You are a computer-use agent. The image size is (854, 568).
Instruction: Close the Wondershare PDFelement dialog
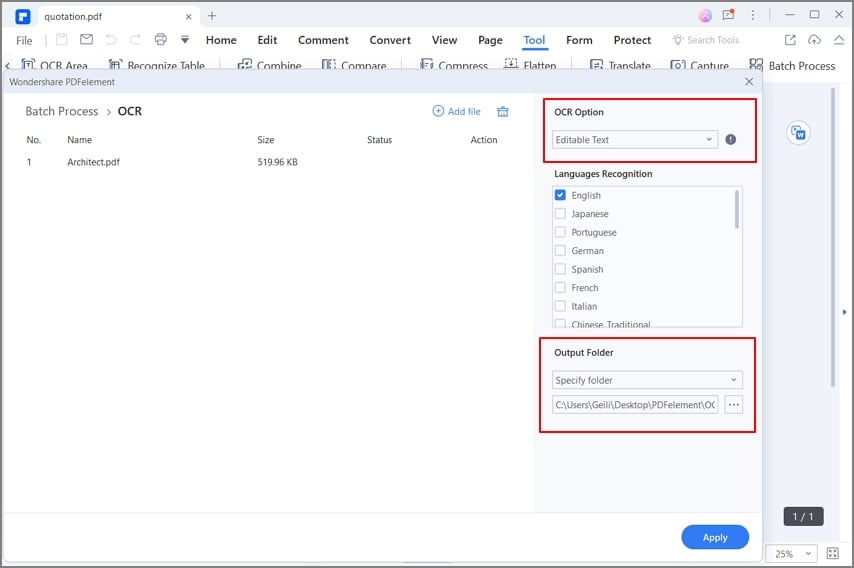point(749,82)
